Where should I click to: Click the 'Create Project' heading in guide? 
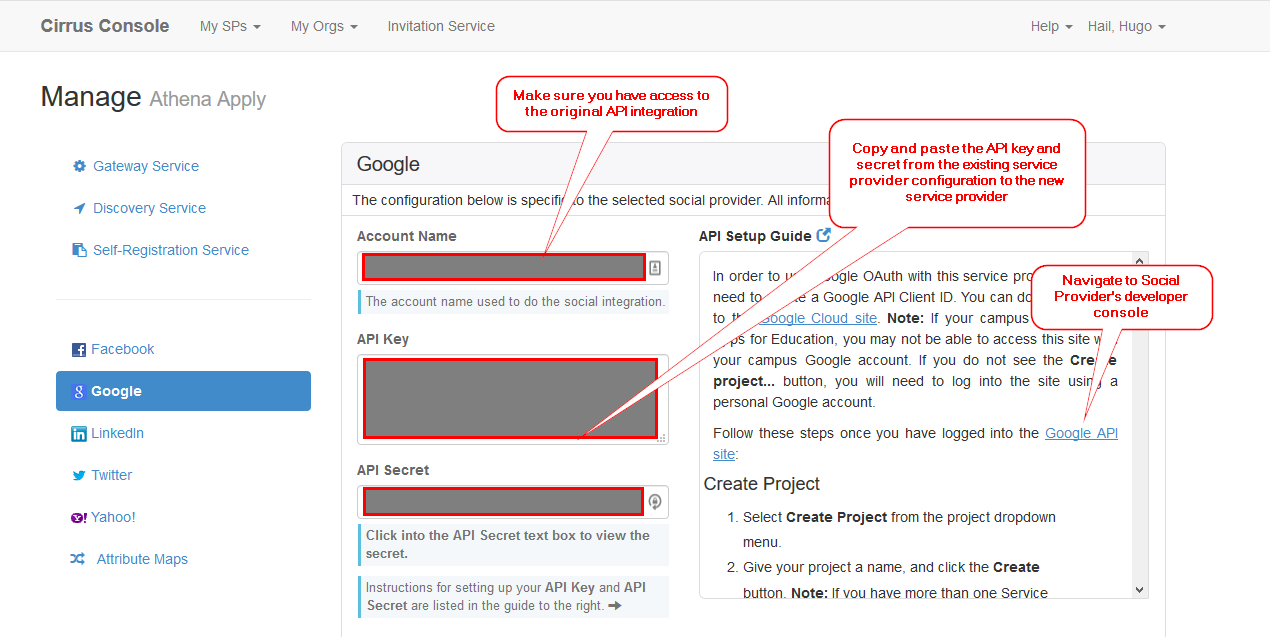point(761,484)
